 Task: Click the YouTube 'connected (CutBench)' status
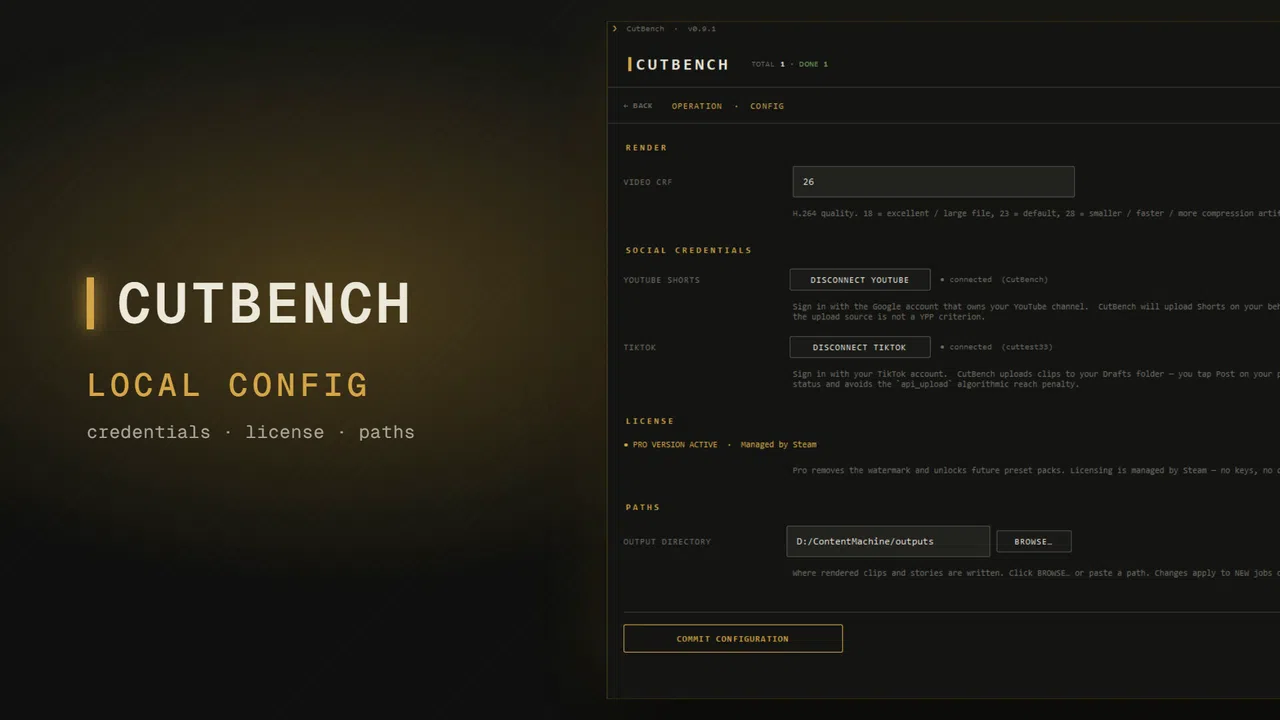[994, 280]
